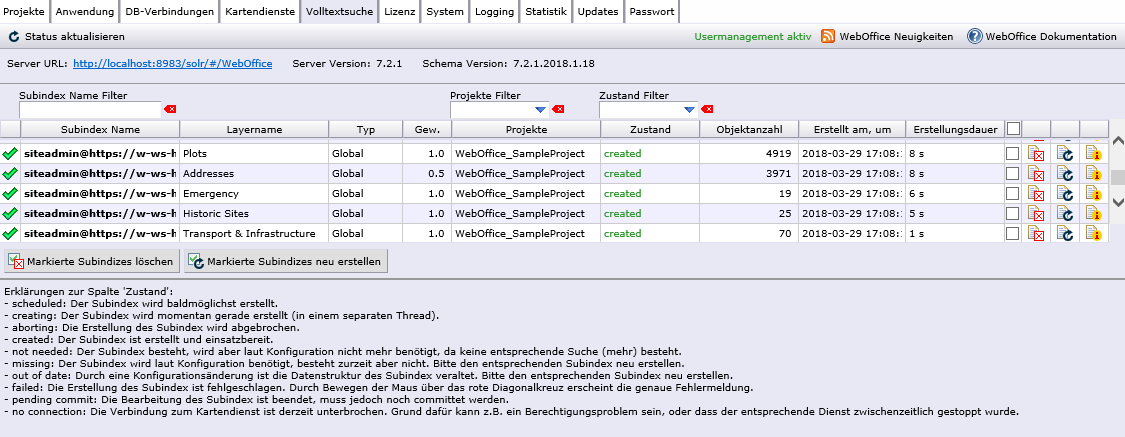This screenshot has width=1125, height=437.
Task: Switch to the Lizenz tab
Action: point(400,11)
